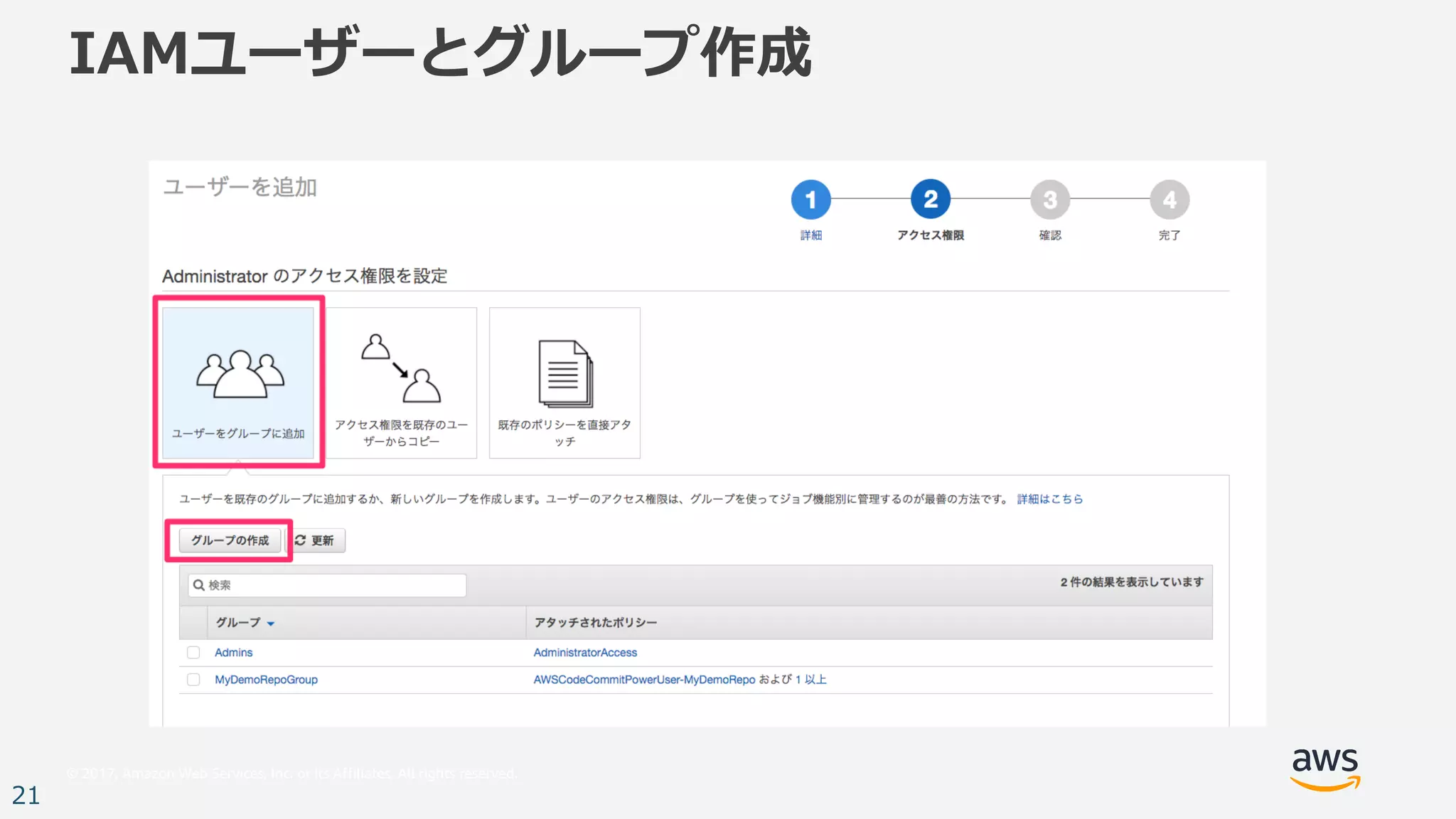
Task: Click the aws logo
Action: pos(1324,769)
